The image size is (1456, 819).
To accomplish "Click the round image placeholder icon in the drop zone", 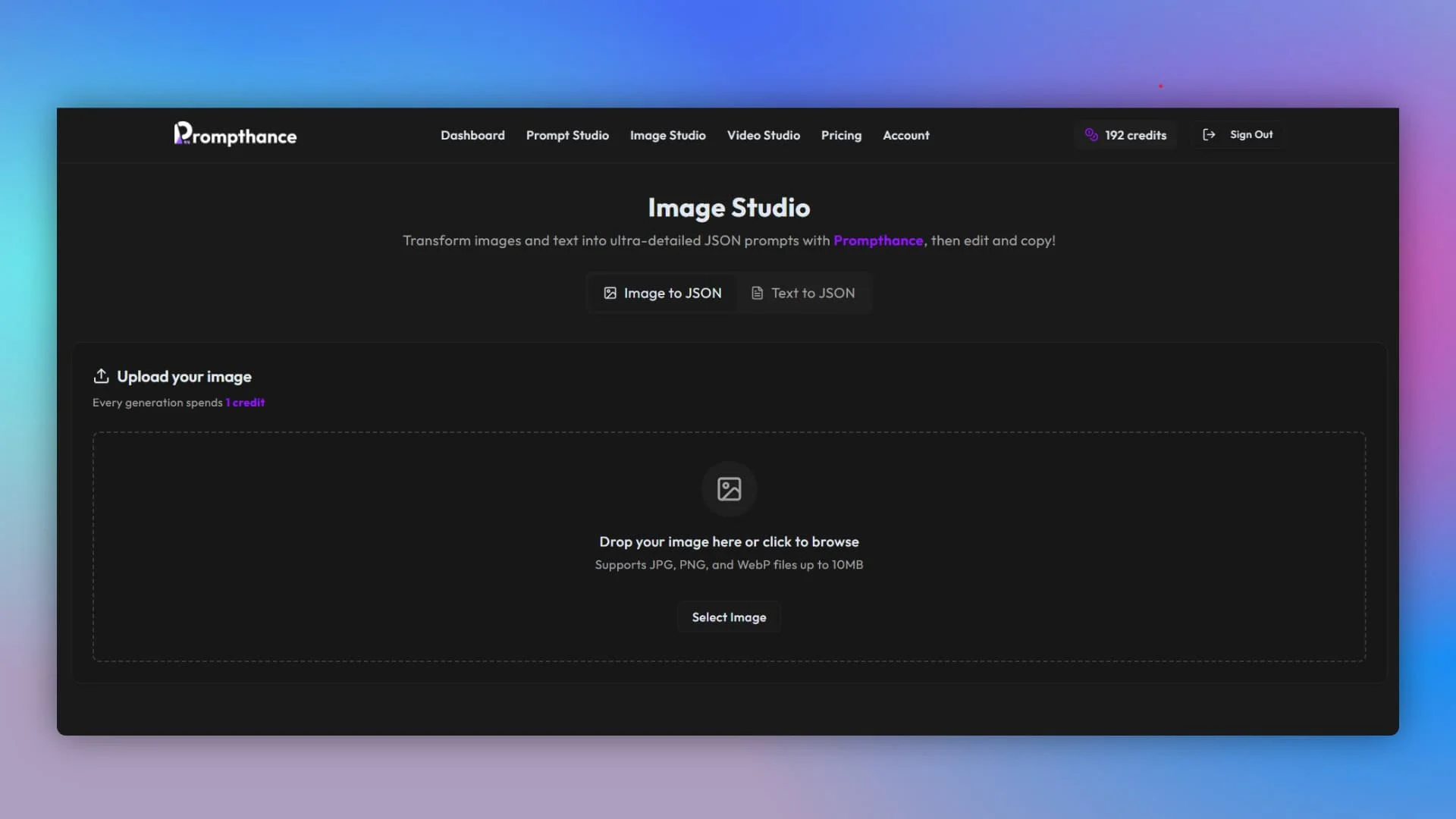I will (729, 489).
